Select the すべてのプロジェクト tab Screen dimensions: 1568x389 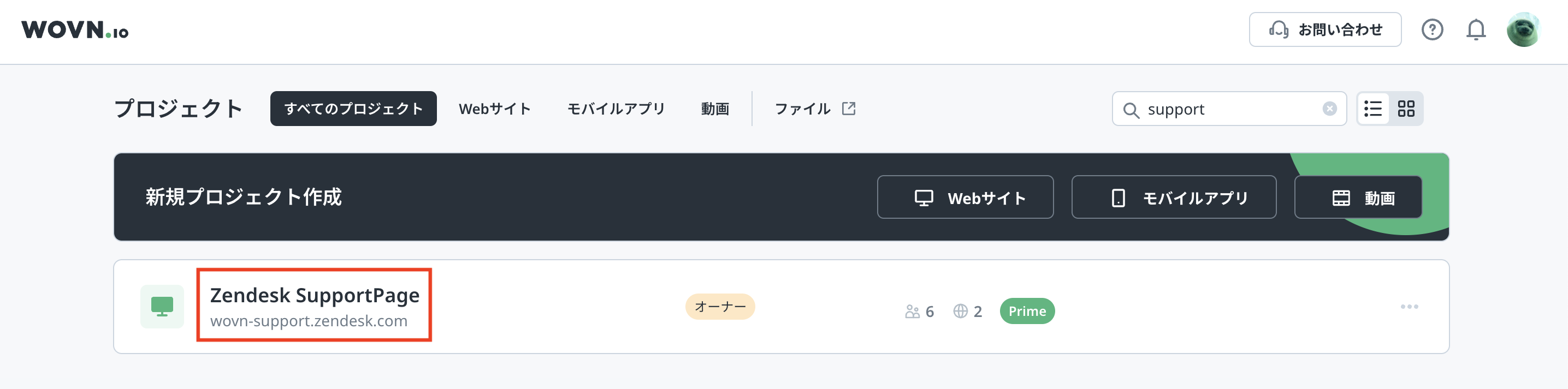[x=353, y=109]
